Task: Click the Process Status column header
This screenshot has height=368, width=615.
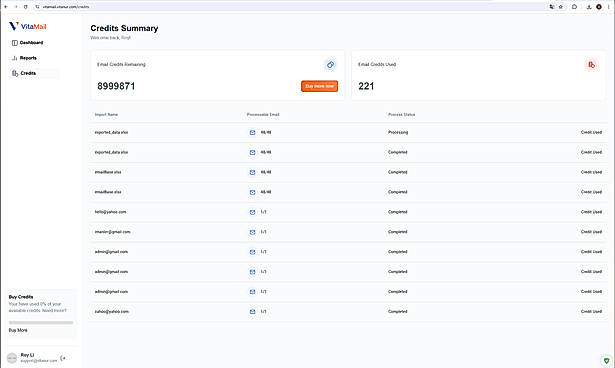Action: click(401, 115)
